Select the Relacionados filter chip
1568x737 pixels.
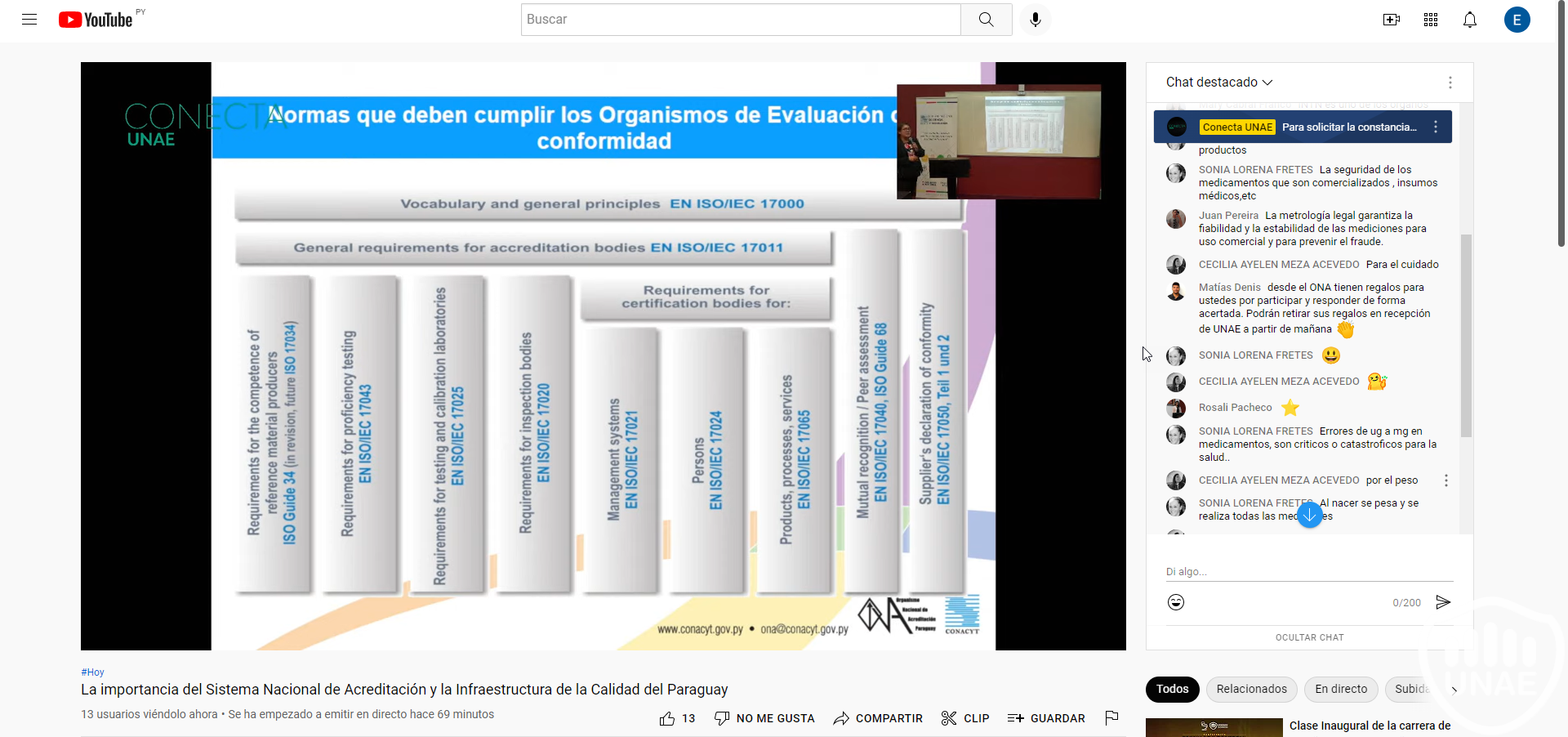click(x=1252, y=690)
